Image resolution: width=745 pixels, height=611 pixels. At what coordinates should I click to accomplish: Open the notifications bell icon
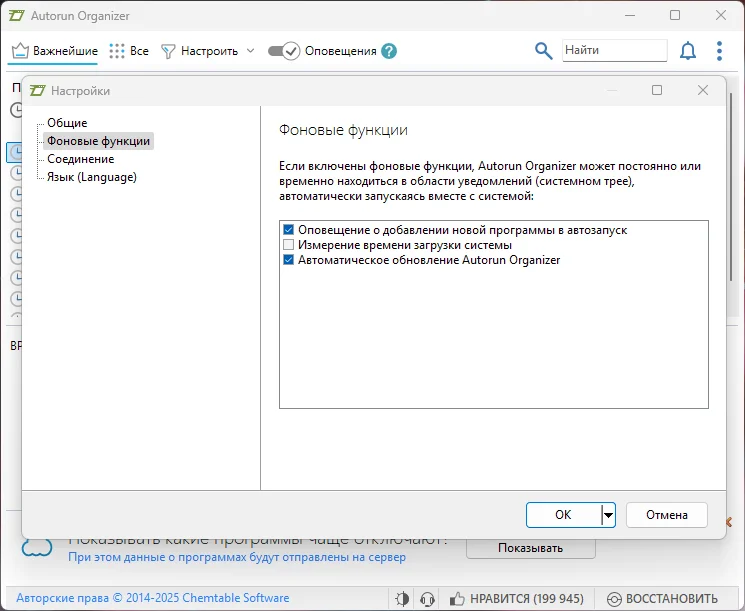(688, 51)
